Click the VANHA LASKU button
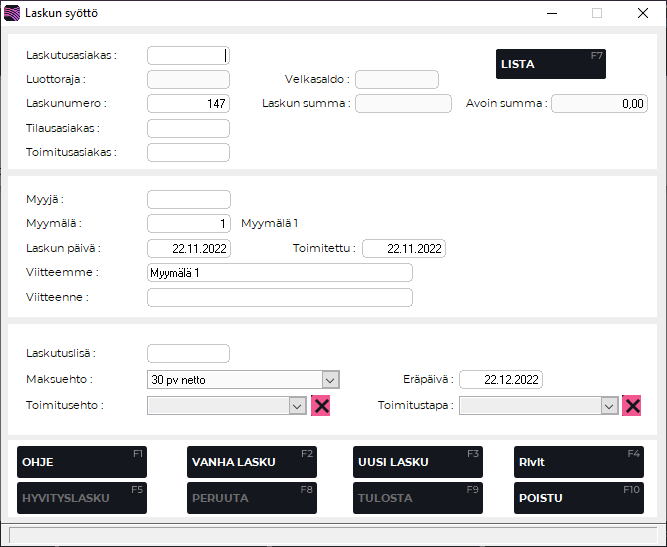This screenshot has width=667, height=547. [252, 462]
